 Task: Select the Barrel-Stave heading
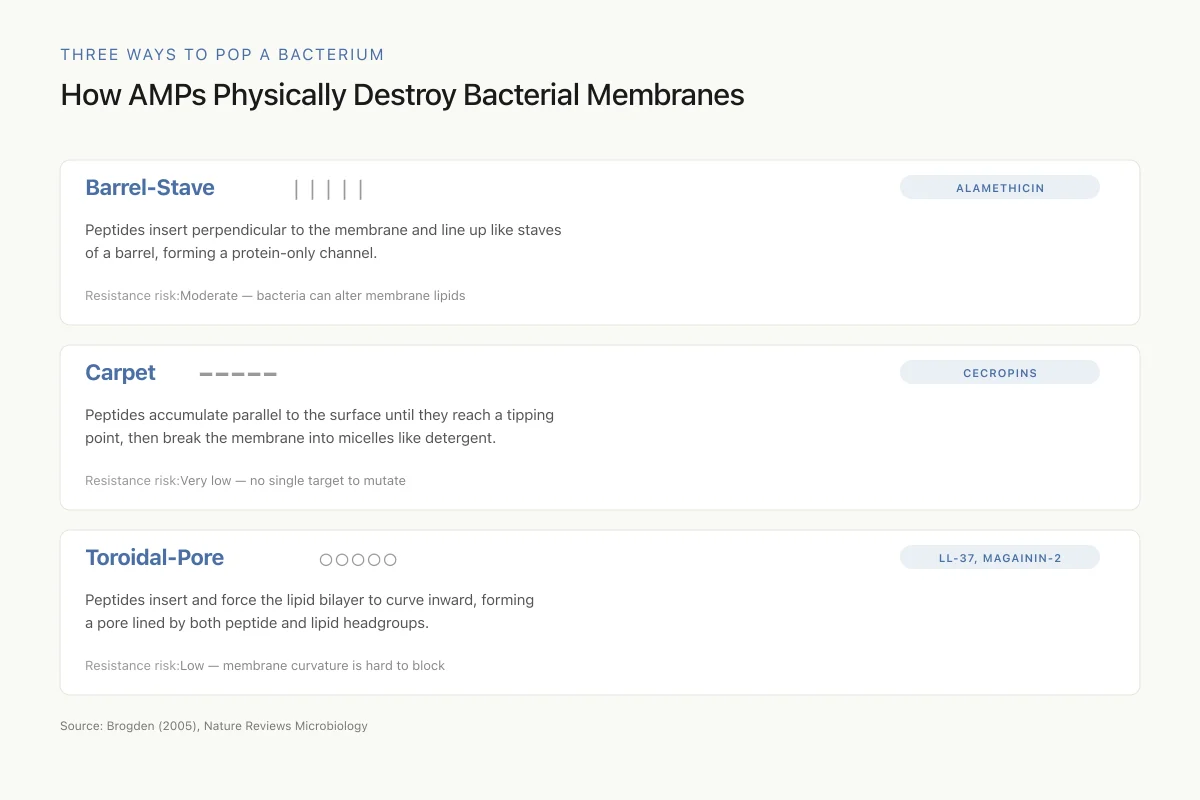pyautogui.click(x=150, y=188)
